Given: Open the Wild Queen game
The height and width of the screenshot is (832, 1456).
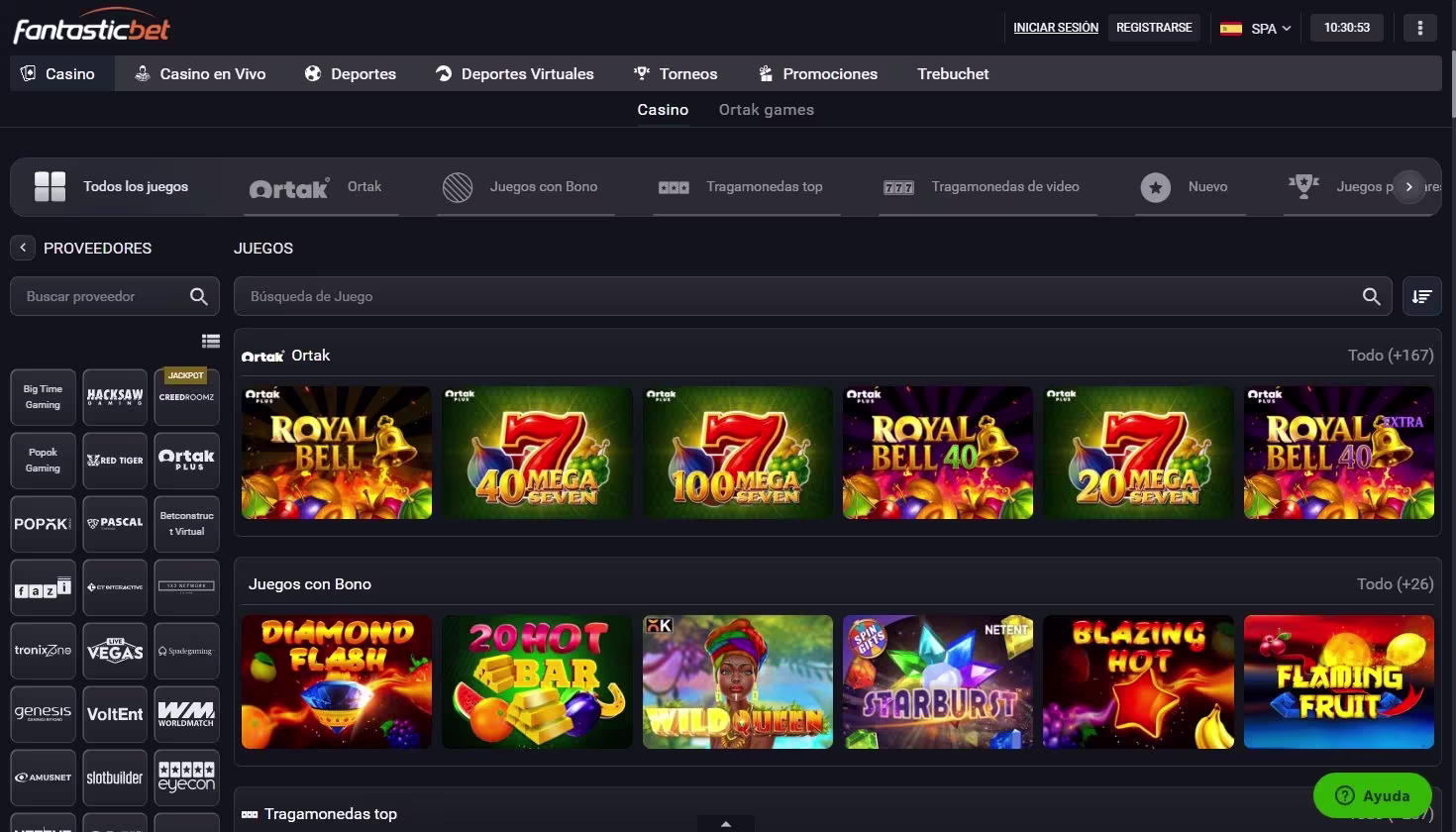Looking at the screenshot, I should coord(738,681).
